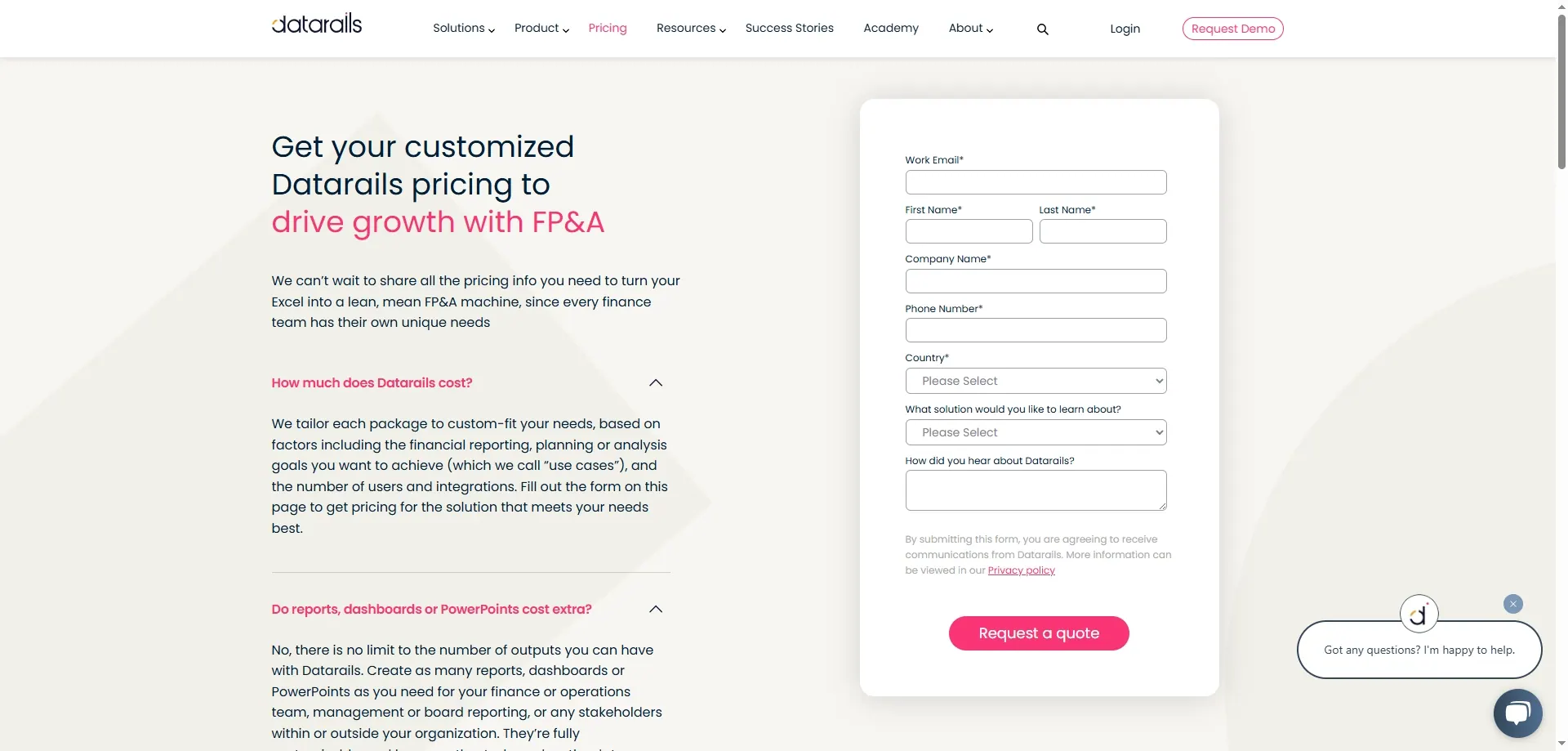Click the Datarails logo

click(x=317, y=25)
